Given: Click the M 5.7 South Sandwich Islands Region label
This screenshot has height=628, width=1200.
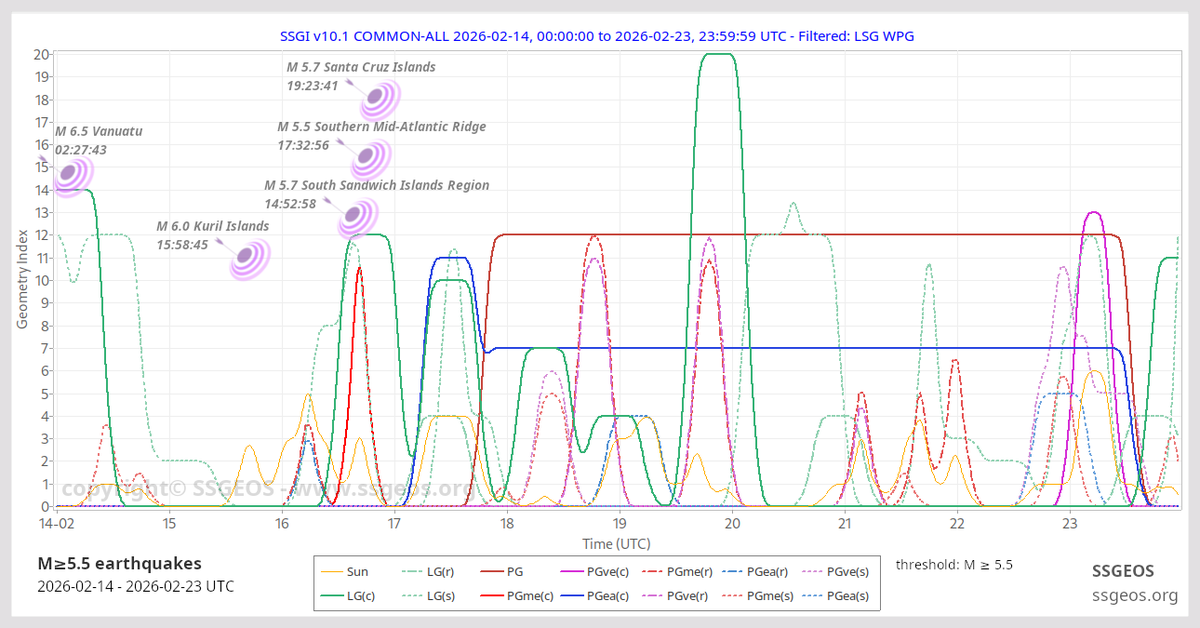Looking at the screenshot, I should [x=377, y=185].
